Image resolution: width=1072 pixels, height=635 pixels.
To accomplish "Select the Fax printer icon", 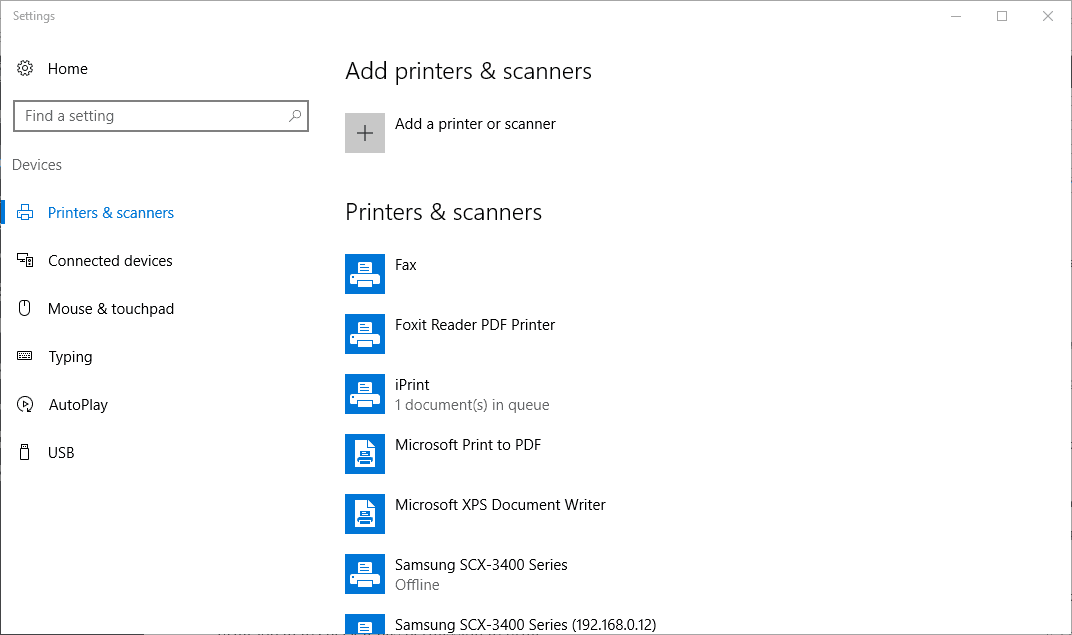I will pyautogui.click(x=365, y=273).
